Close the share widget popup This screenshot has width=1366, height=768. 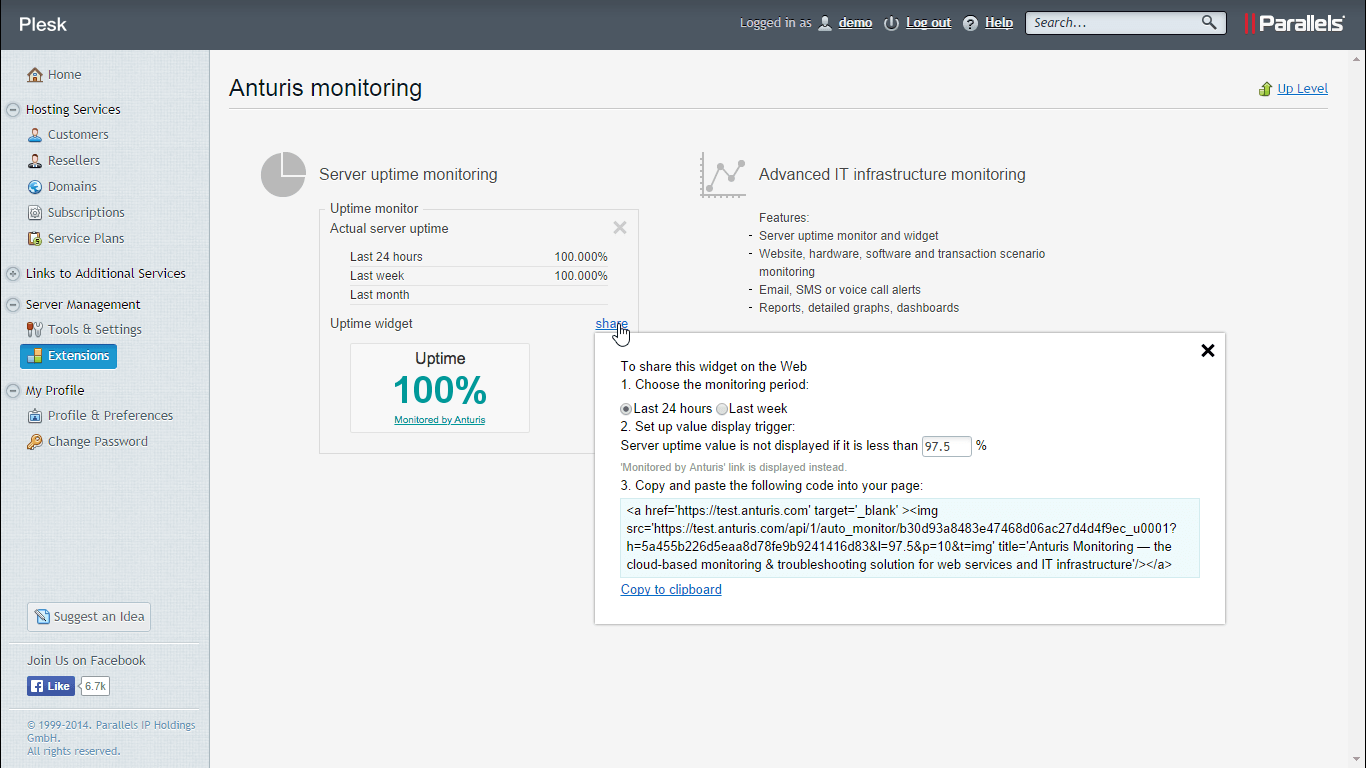(x=1207, y=351)
